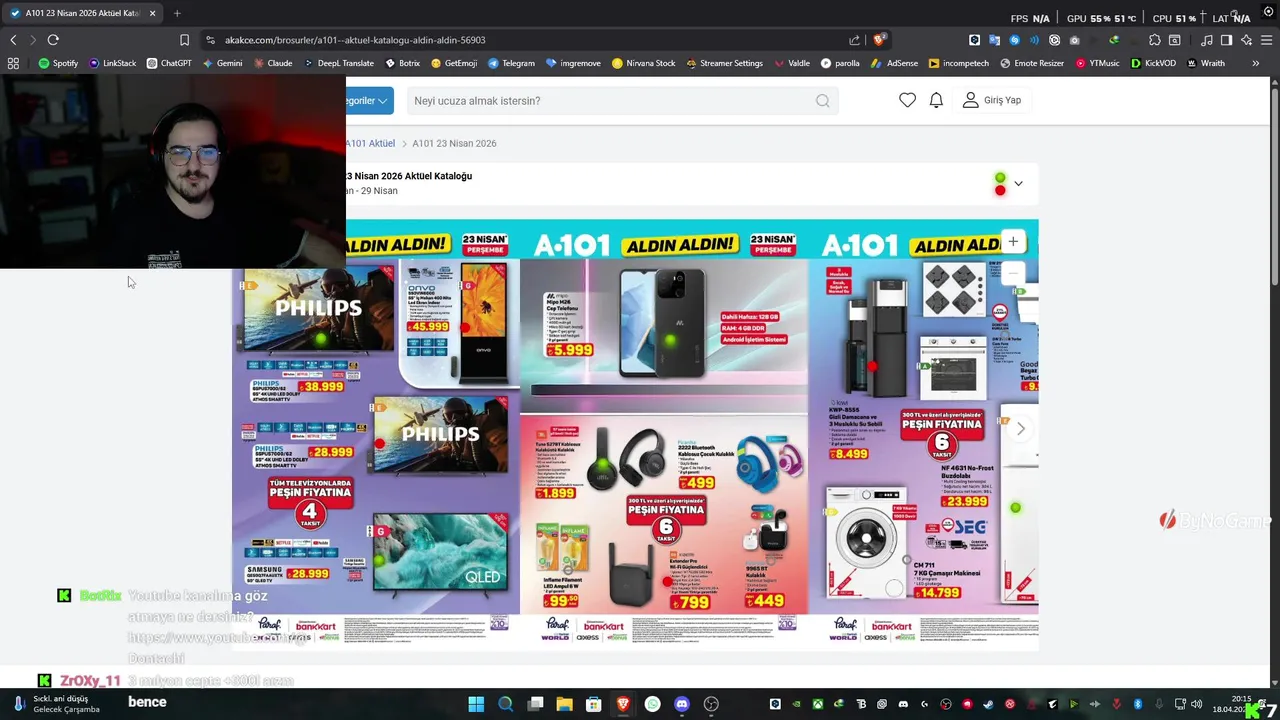Open the Gemini bookmark
This screenshot has height=720, width=1280.
tap(222, 63)
